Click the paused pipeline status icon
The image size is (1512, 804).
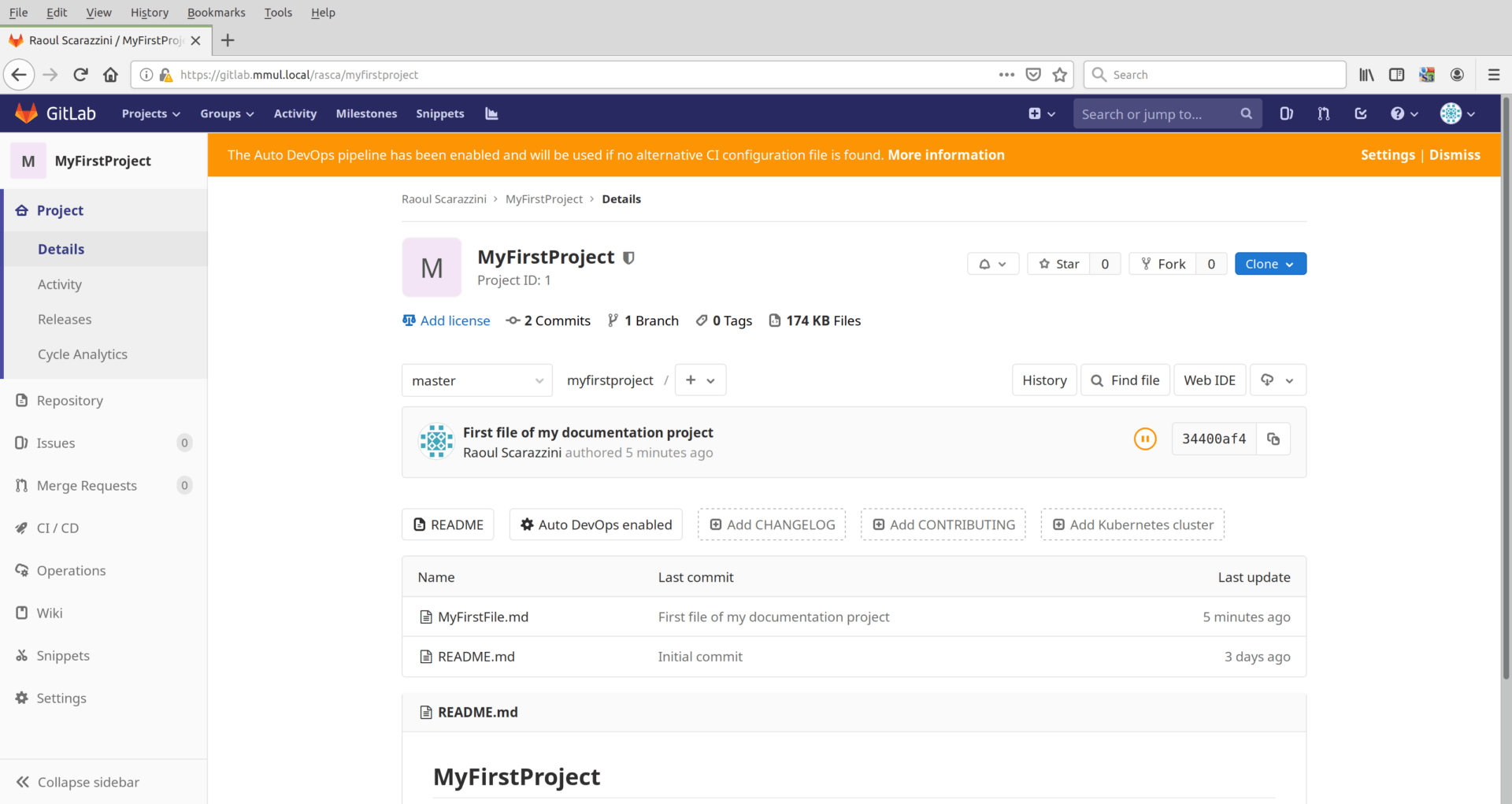pyautogui.click(x=1145, y=439)
